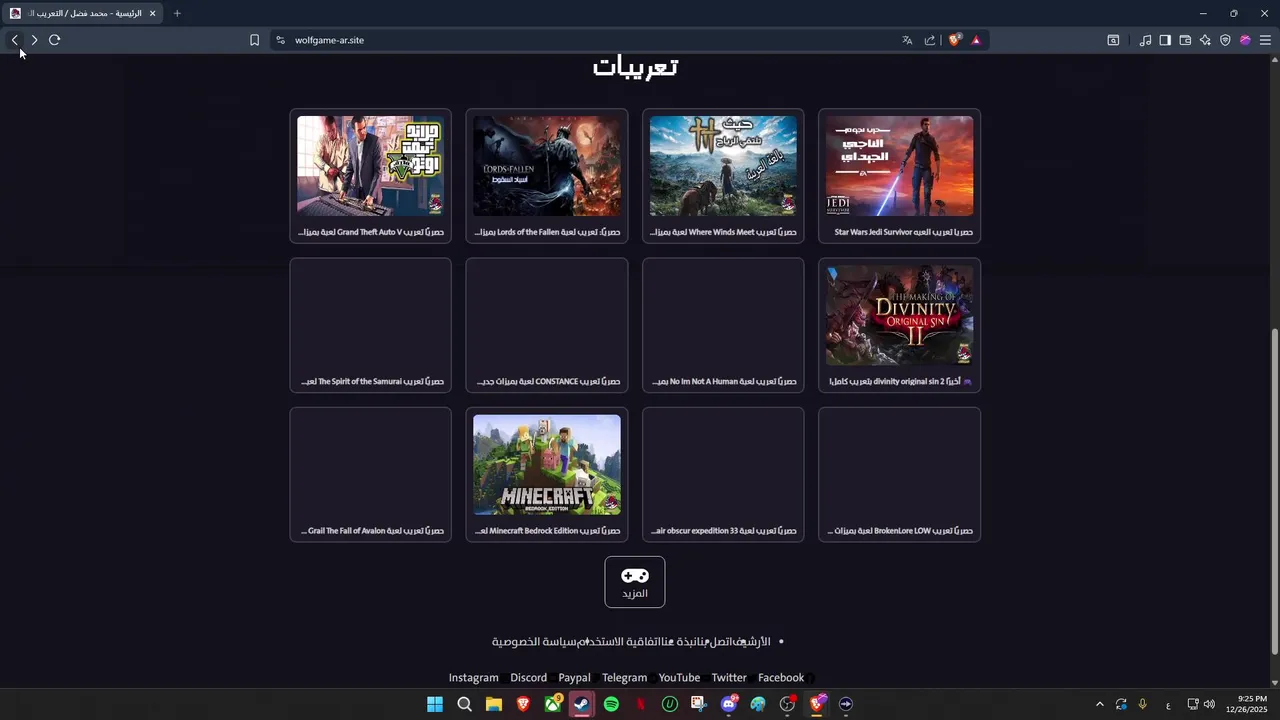
Task: Open Brave VPN shield icon
Action: (1225, 40)
